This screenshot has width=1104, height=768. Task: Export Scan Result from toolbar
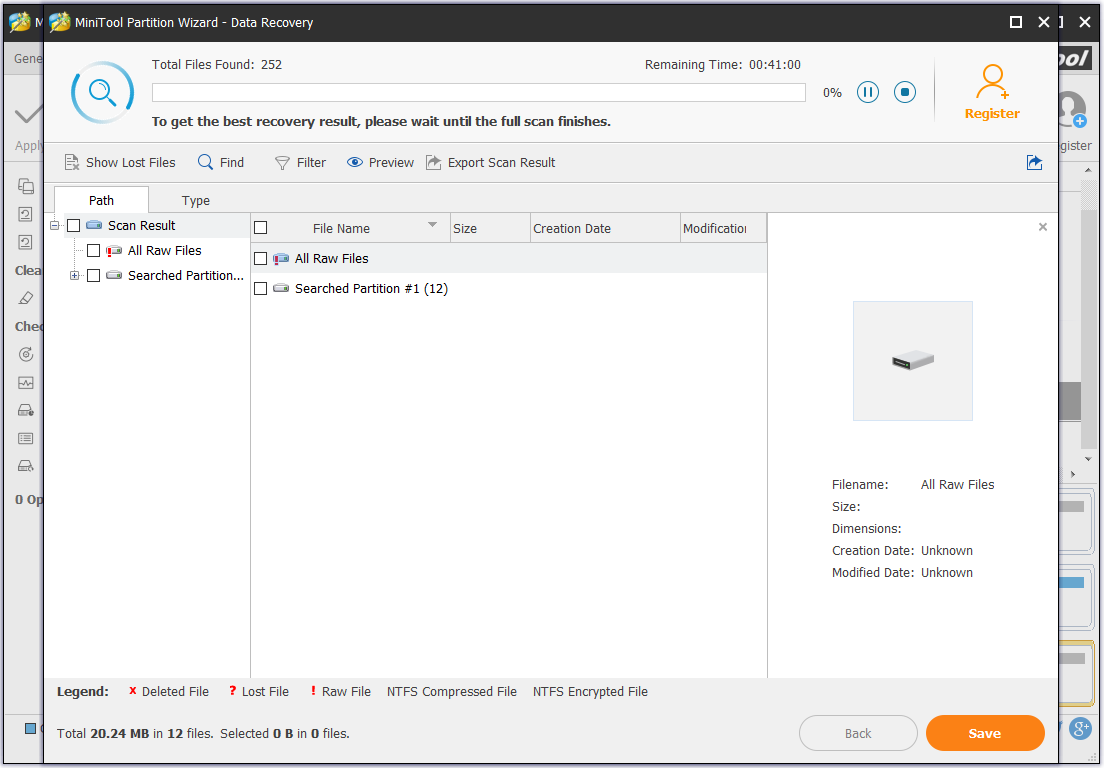coord(491,163)
